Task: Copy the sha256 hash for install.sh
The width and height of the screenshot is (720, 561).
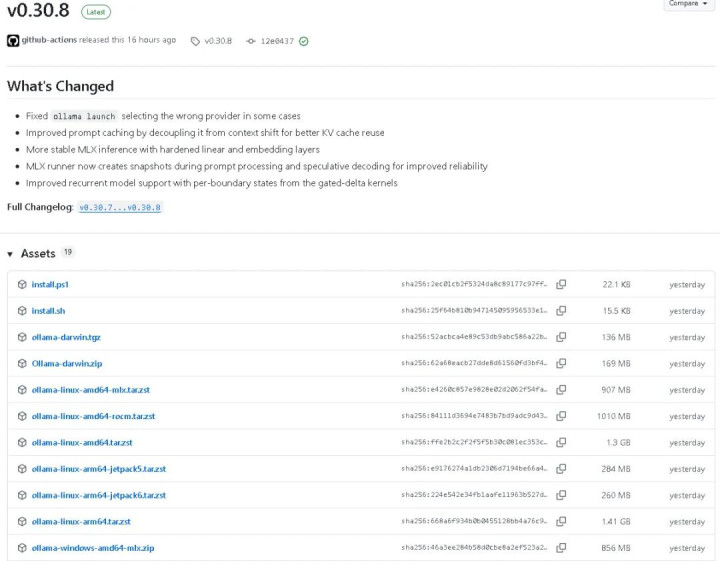Action: [x=561, y=311]
